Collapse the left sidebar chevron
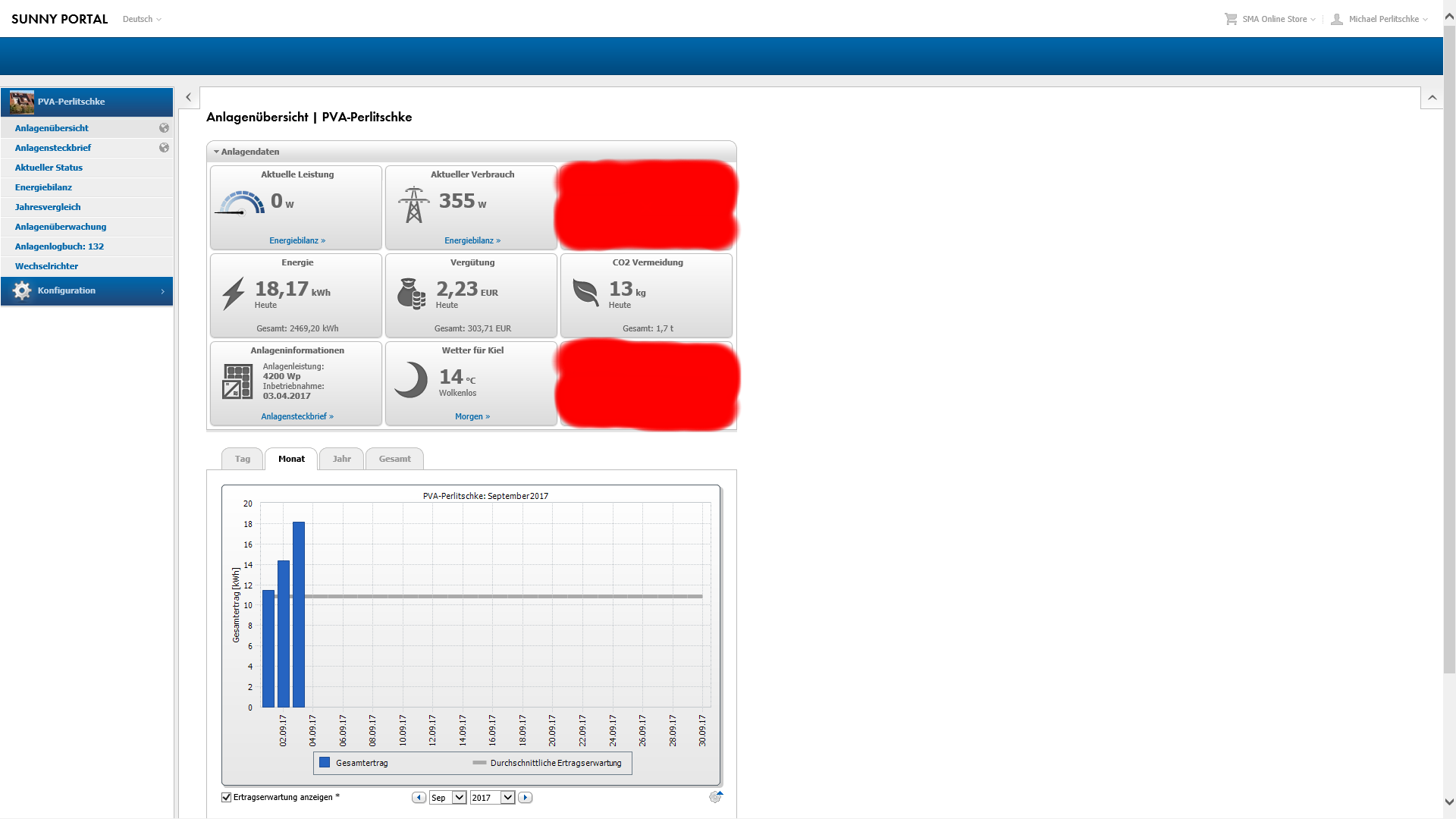The width and height of the screenshot is (1456, 819). (188, 97)
